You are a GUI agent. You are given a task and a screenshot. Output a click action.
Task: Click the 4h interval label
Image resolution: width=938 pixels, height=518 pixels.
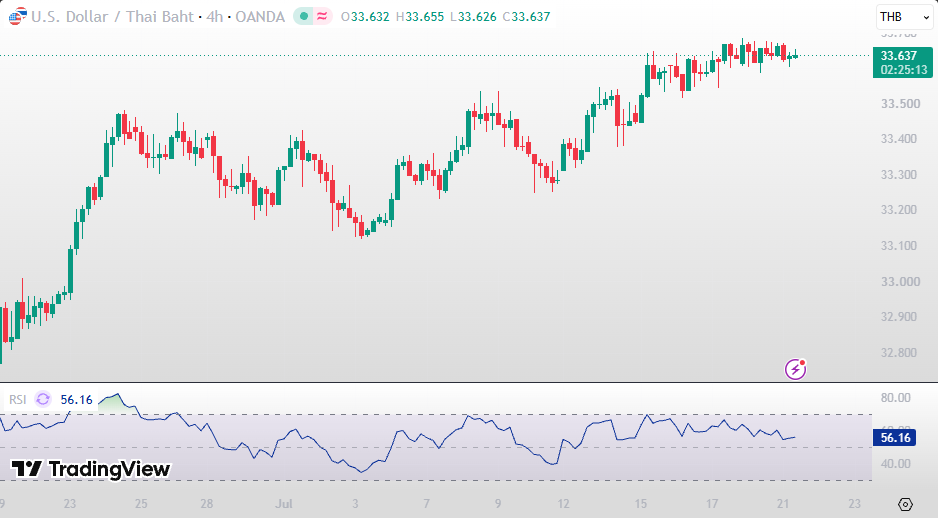click(x=214, y=17)
